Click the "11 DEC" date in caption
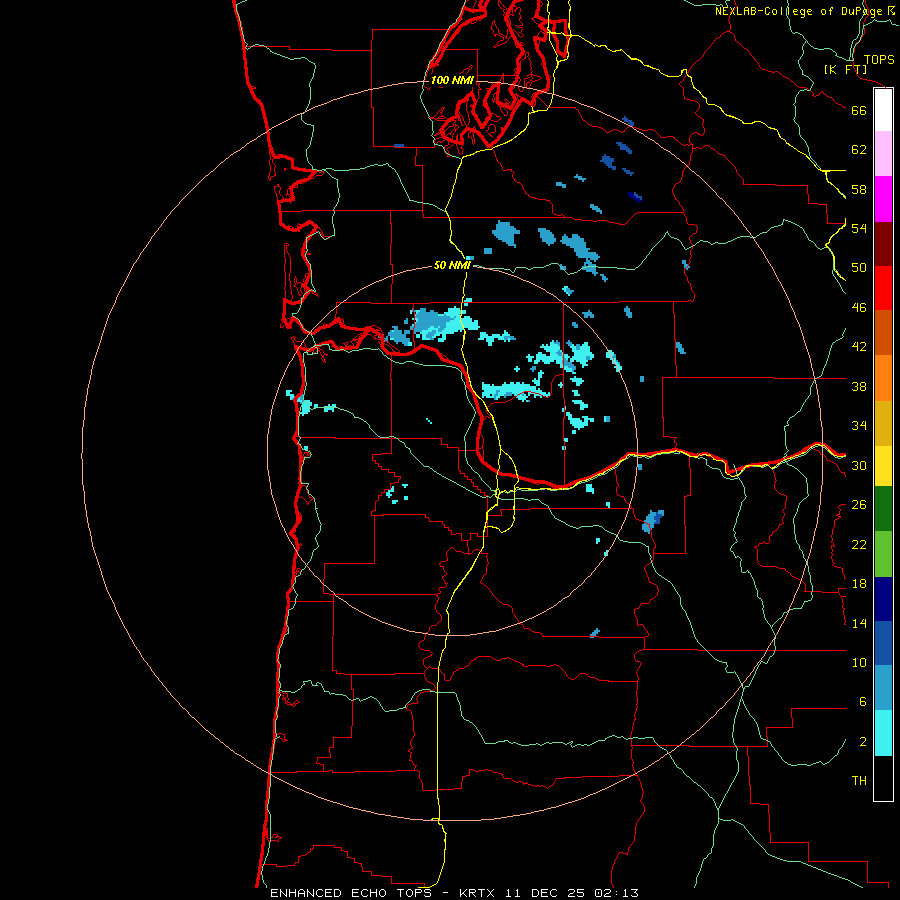Image resolution: width=900 pixels, height=900 pixels. [x=535, y=893]
